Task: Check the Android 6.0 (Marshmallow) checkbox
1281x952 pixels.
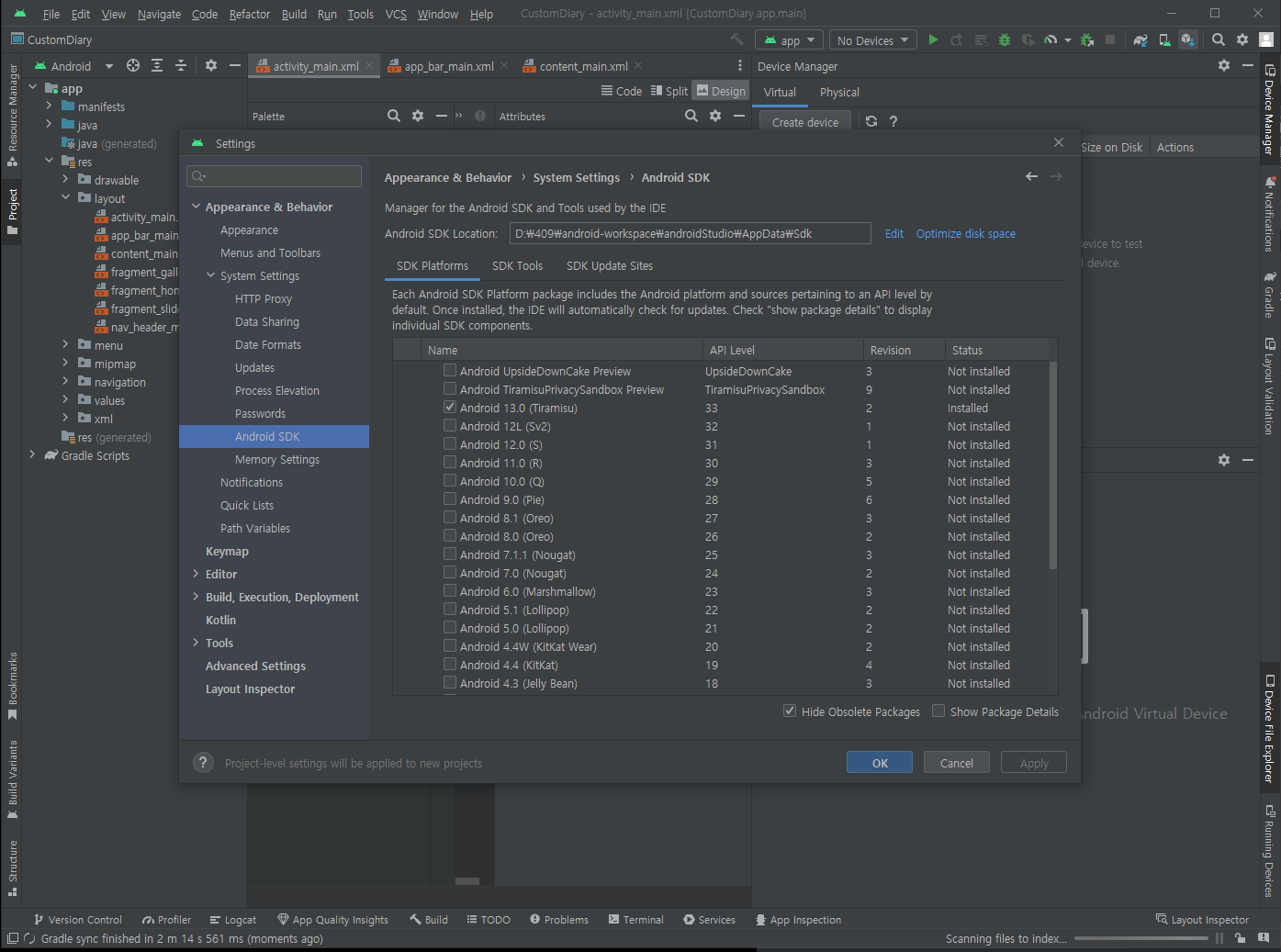Action: pyautogui.click(x=450, y=590)
